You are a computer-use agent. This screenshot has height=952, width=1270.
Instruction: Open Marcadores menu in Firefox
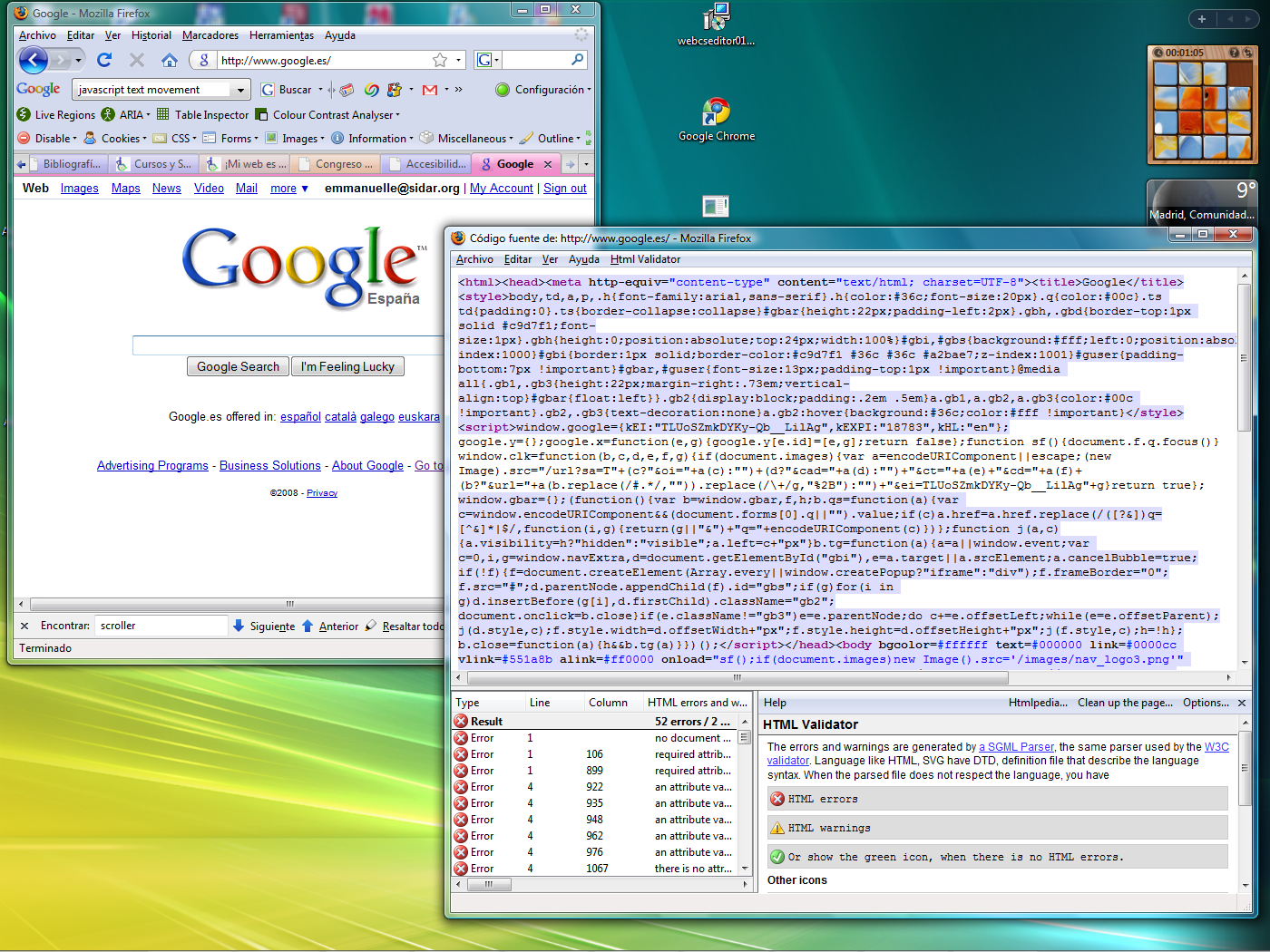[210, 35]
